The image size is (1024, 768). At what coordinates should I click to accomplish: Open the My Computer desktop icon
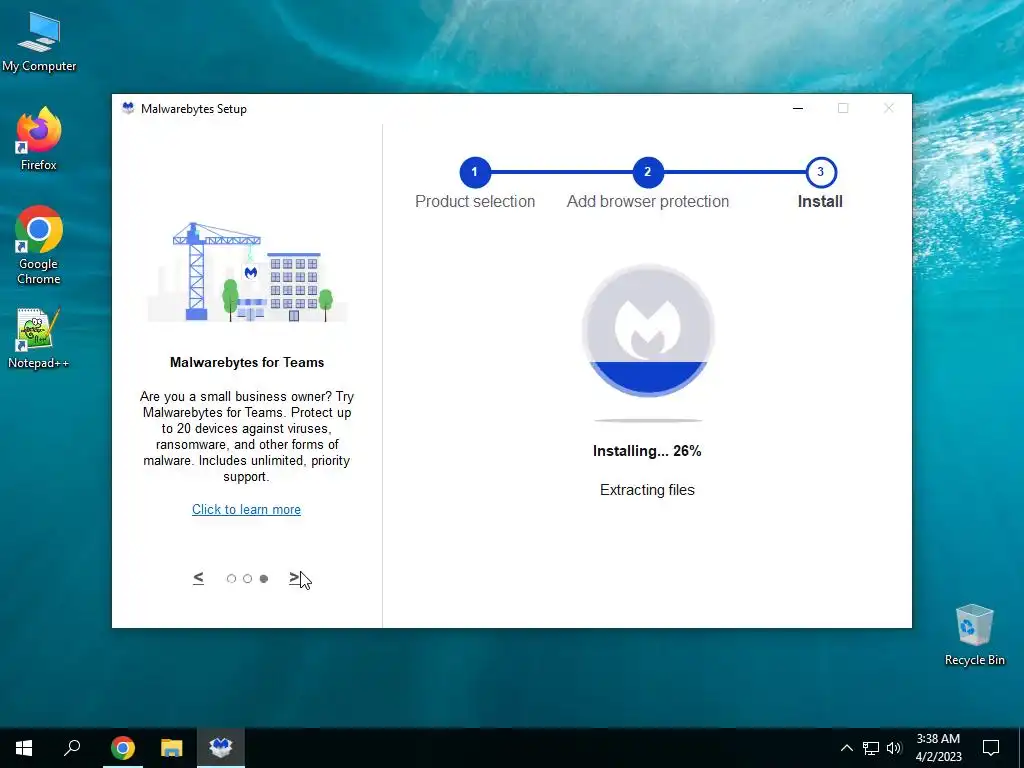39,42
